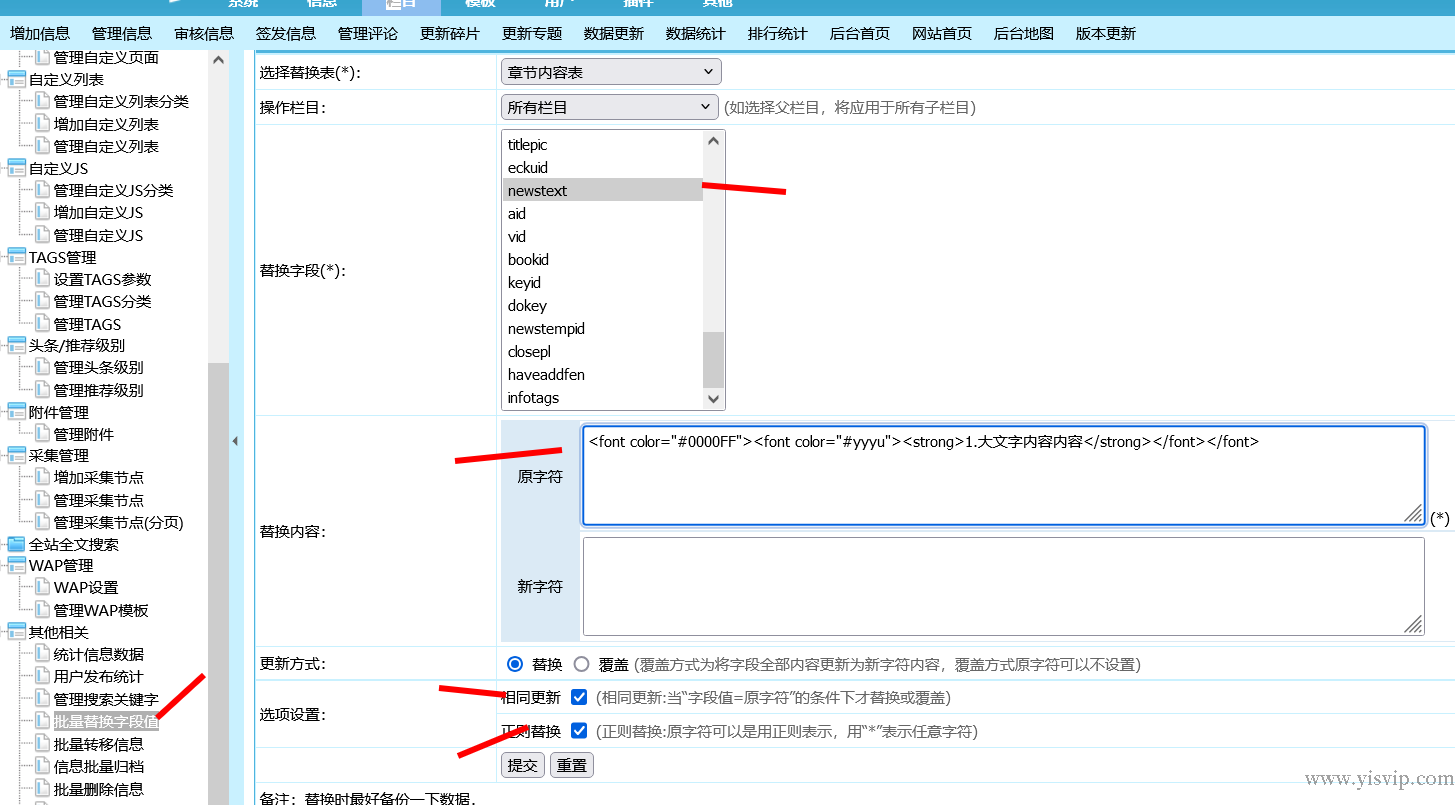Click the 提交 button
This screenshot has width=1455, height=805.
(522, 764)
